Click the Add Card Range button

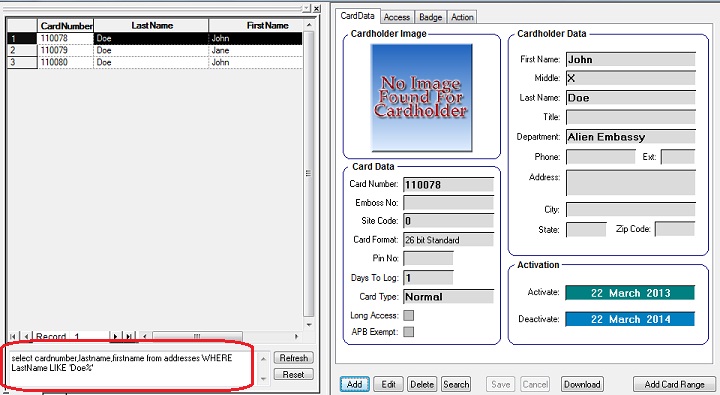[x=675, y=384]
